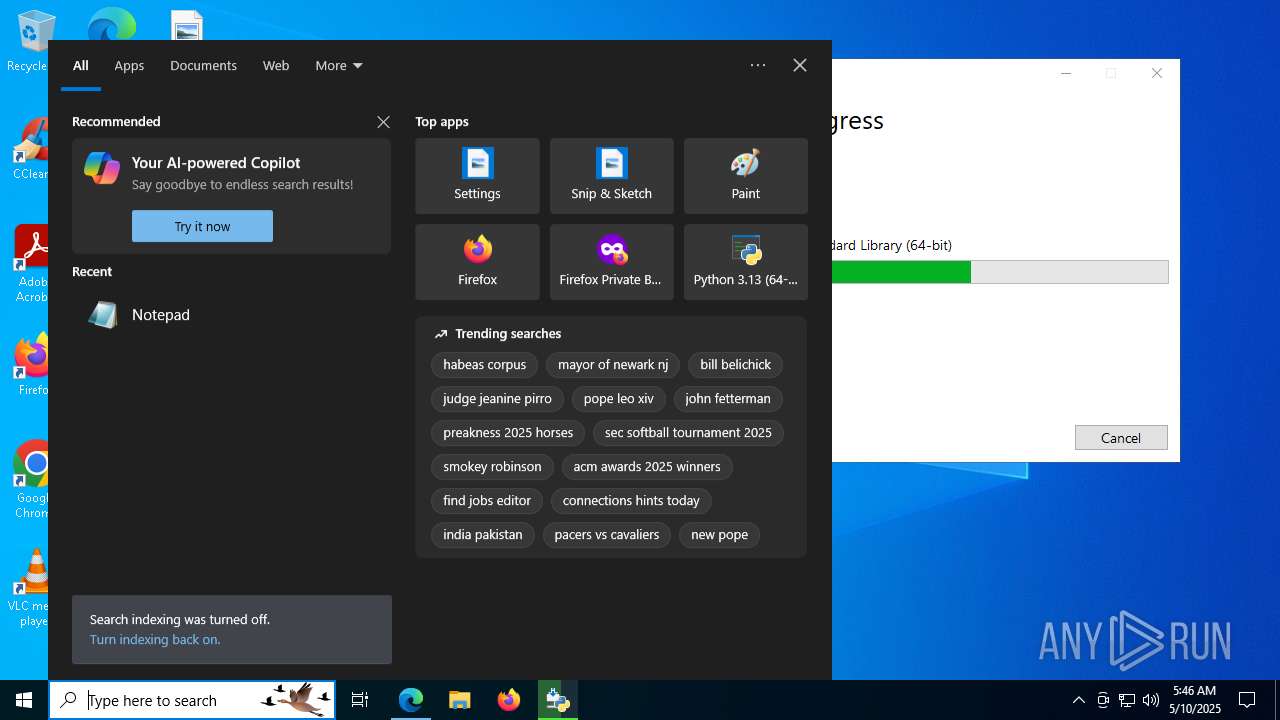The image size is (1280, 720).
Task: Launch Firefox tile in Top apps
Action: point(477,262)
